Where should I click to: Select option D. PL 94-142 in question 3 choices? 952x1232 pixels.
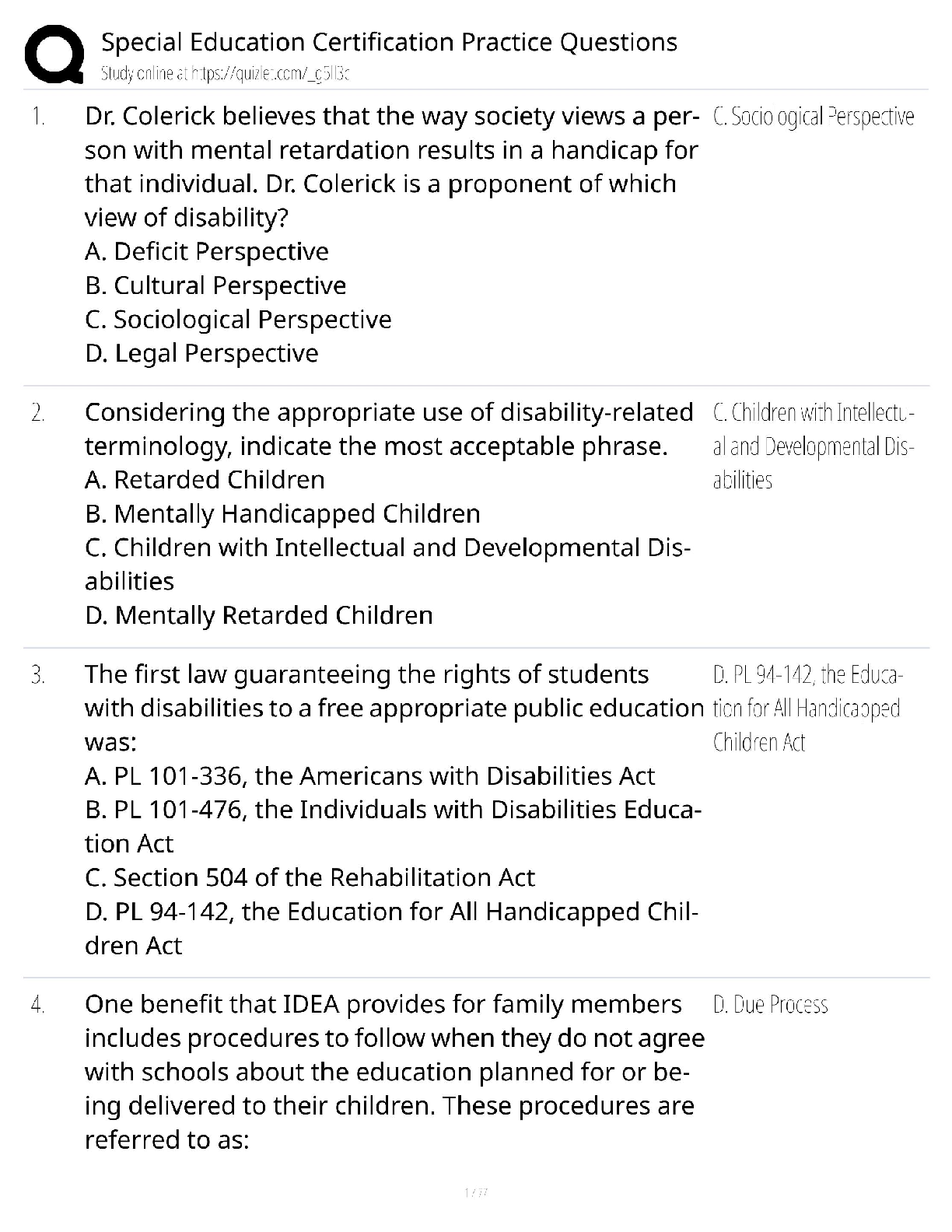[x=391, y=912]
